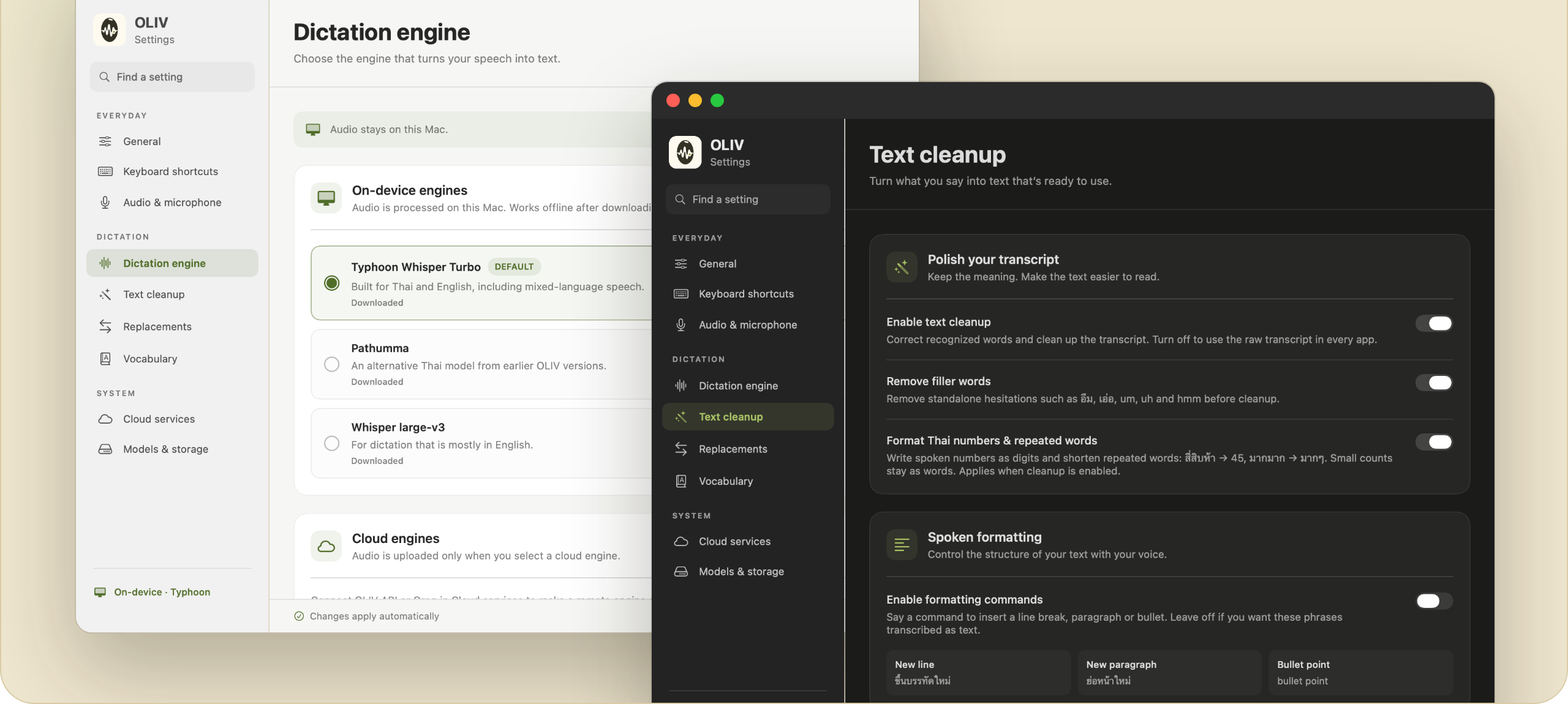Click the Replacements icon in the dark window sidebar
The height and width of the screenshot is (704, 1568).
coord(681,449)
